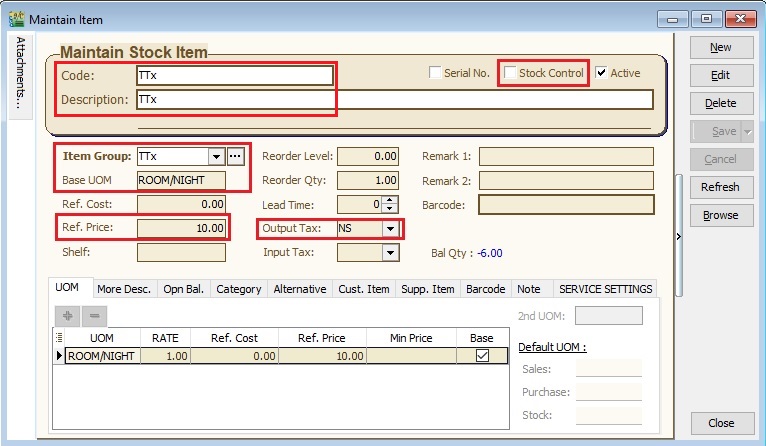Switch to the More Desc. tab
Image resolution: width=766 pixels, height=446 pixels.
click(123, 289)
